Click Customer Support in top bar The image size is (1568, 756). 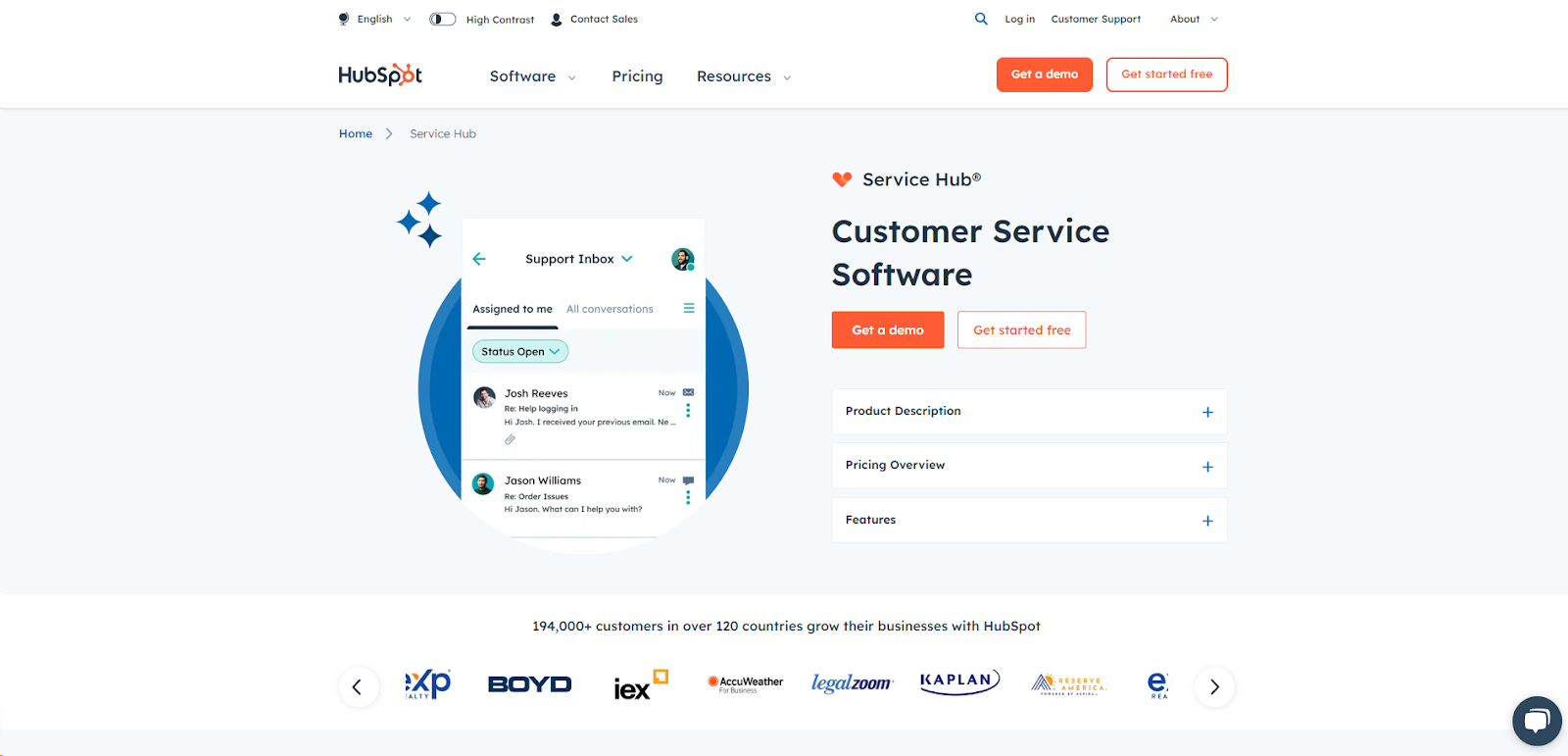click(1096, 19)
